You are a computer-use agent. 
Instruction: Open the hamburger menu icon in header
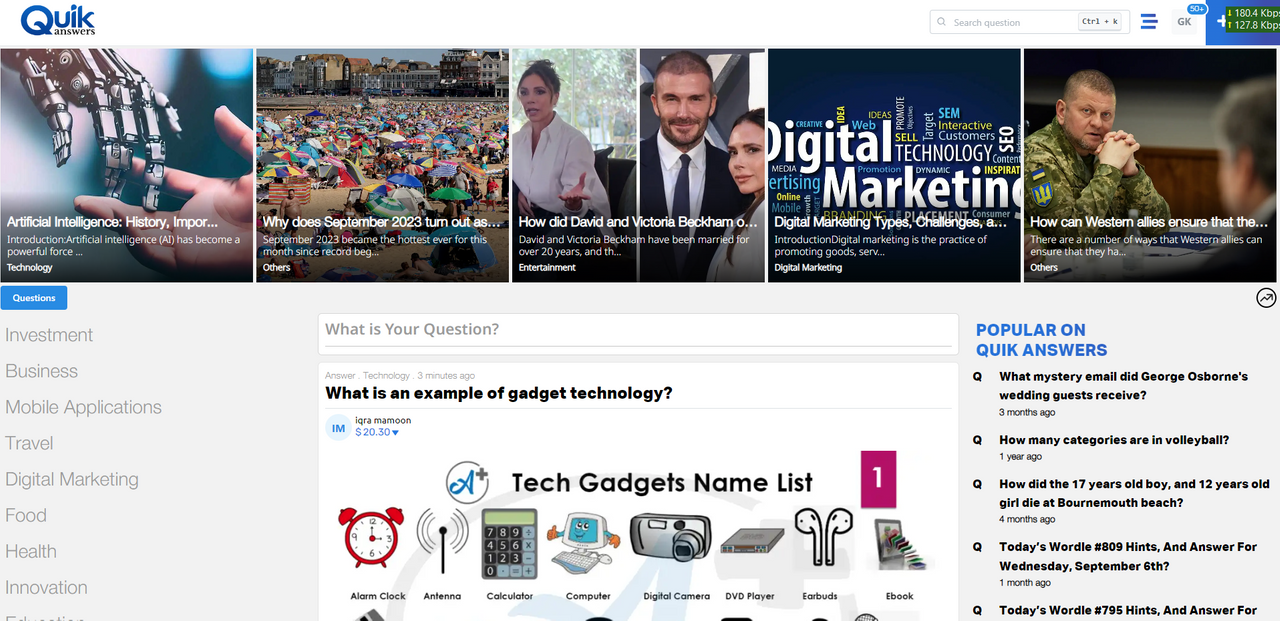pyautogui.click(x=1149, y=21)
